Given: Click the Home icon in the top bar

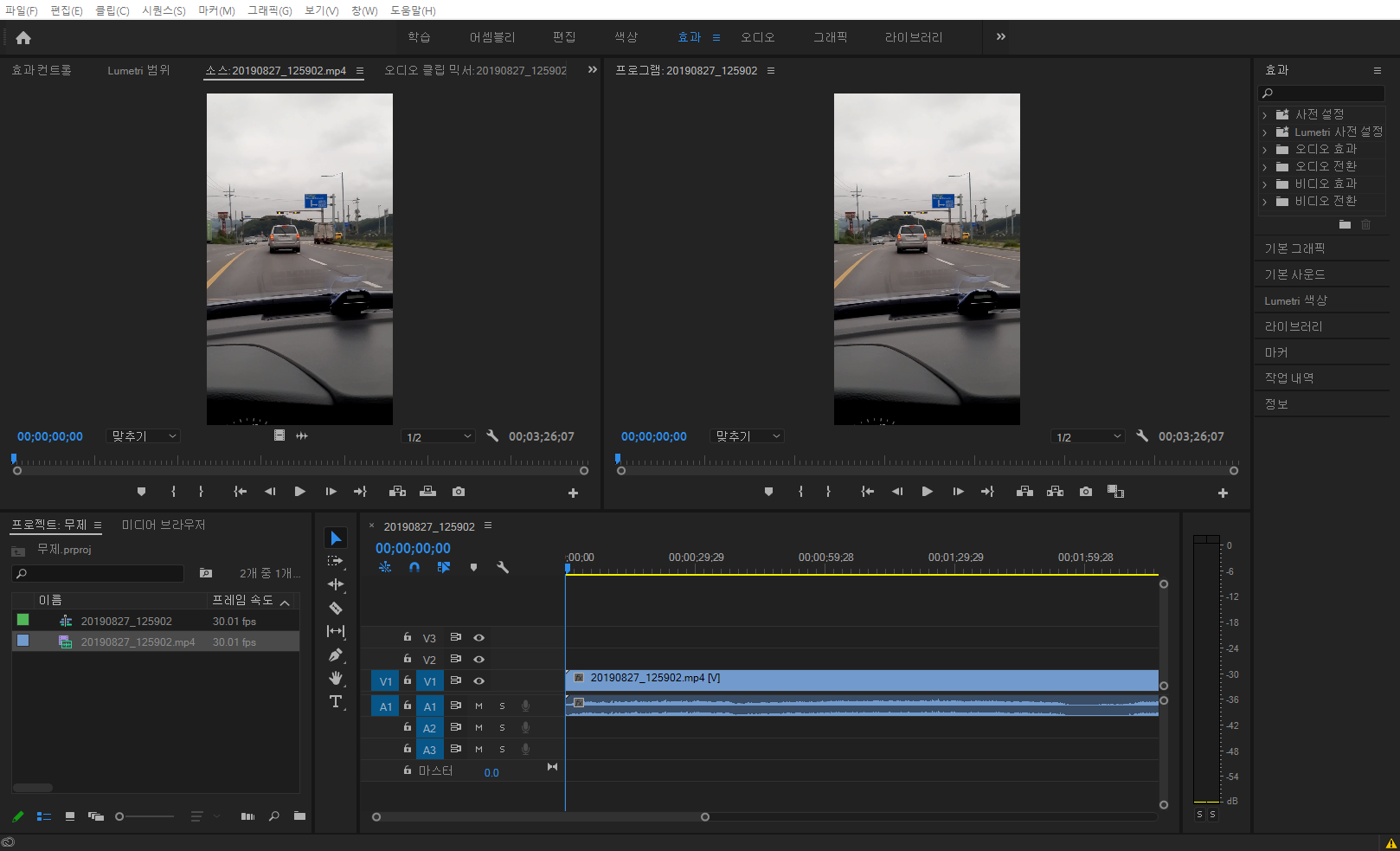Looking at the screenshot, I should click(x=23, y=37).
